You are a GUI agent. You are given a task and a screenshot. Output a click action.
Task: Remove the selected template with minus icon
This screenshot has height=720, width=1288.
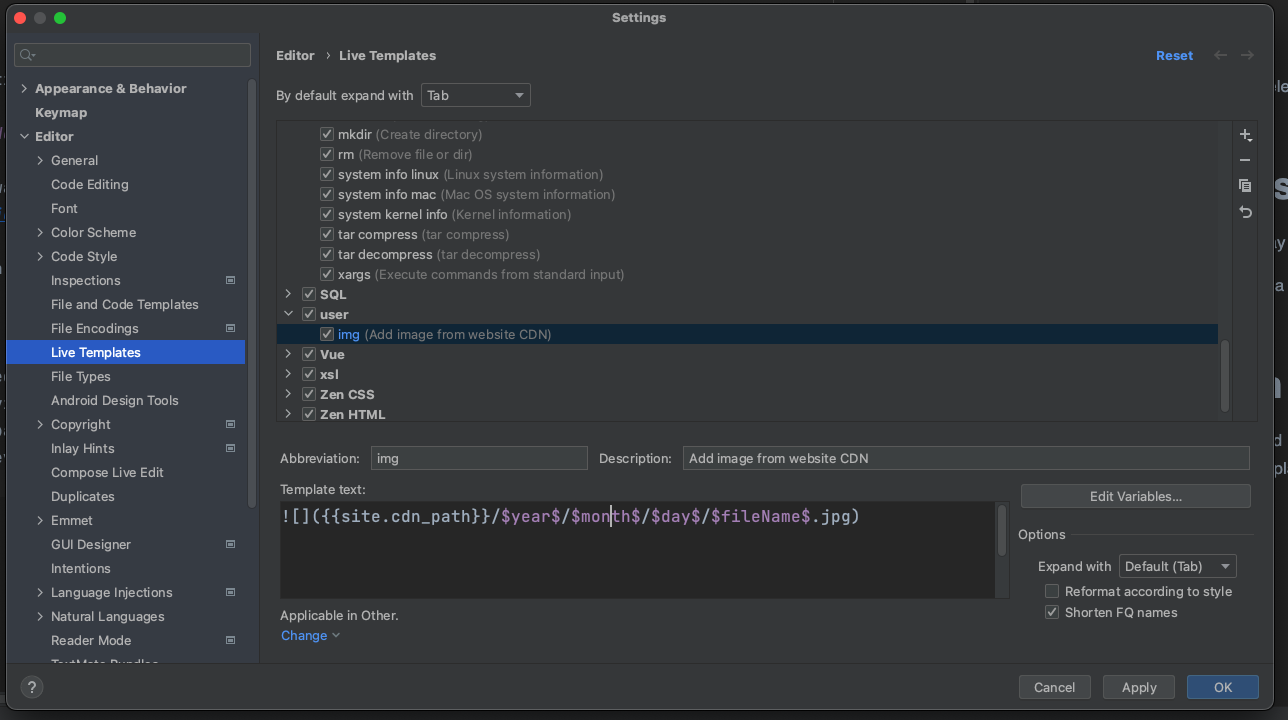coord(1245,160)
